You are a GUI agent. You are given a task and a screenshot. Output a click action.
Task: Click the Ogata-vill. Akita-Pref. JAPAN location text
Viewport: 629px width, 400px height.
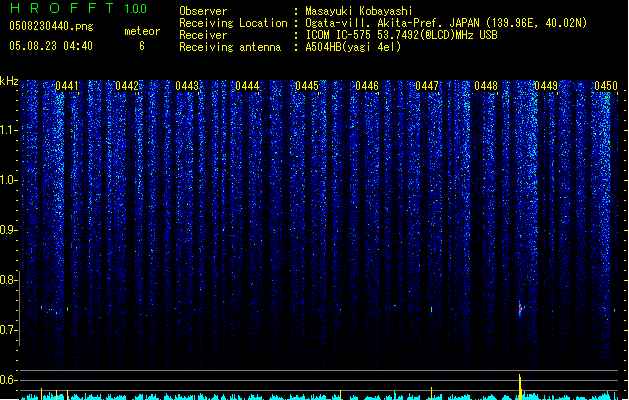tap(446, 23)
